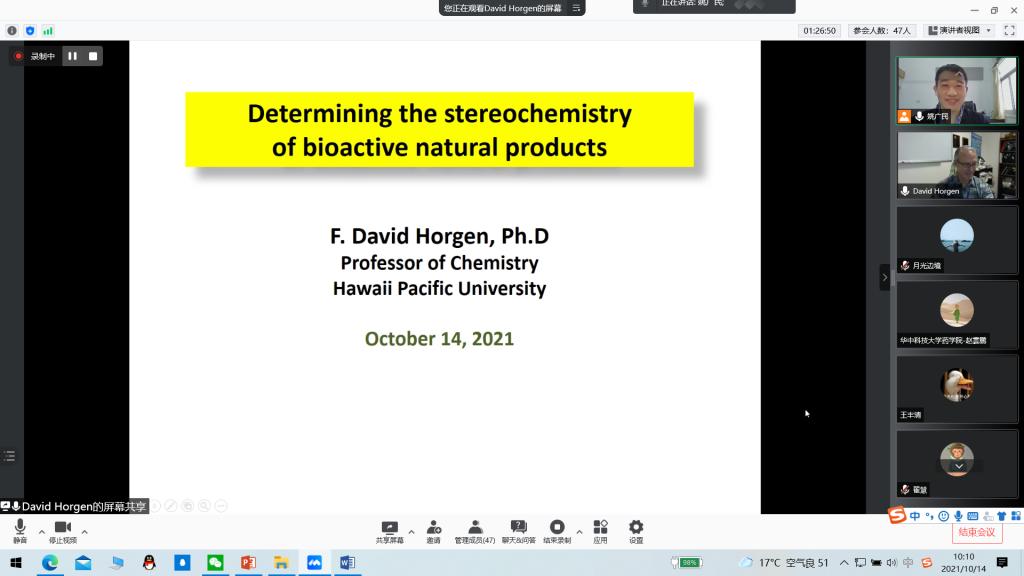Viewport: 1024px width, 576px height.
Task: Open the share screen tool
Action: 390,530
